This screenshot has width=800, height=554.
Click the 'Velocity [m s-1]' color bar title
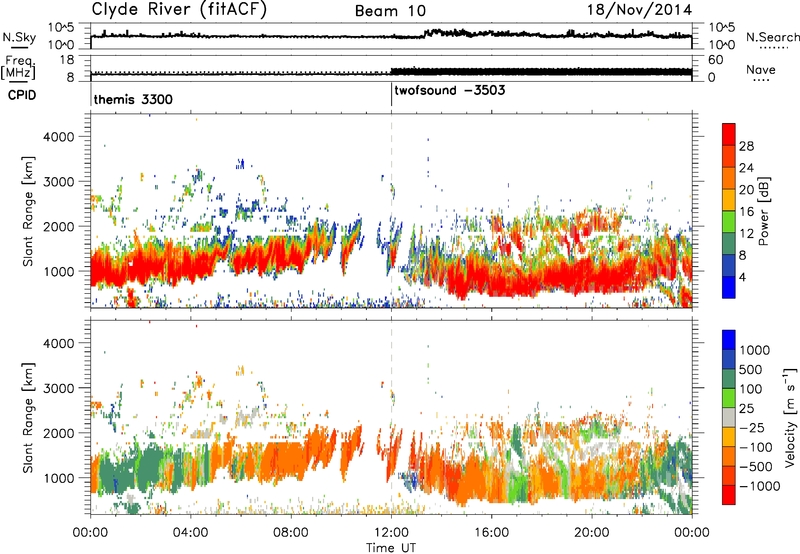790,417
